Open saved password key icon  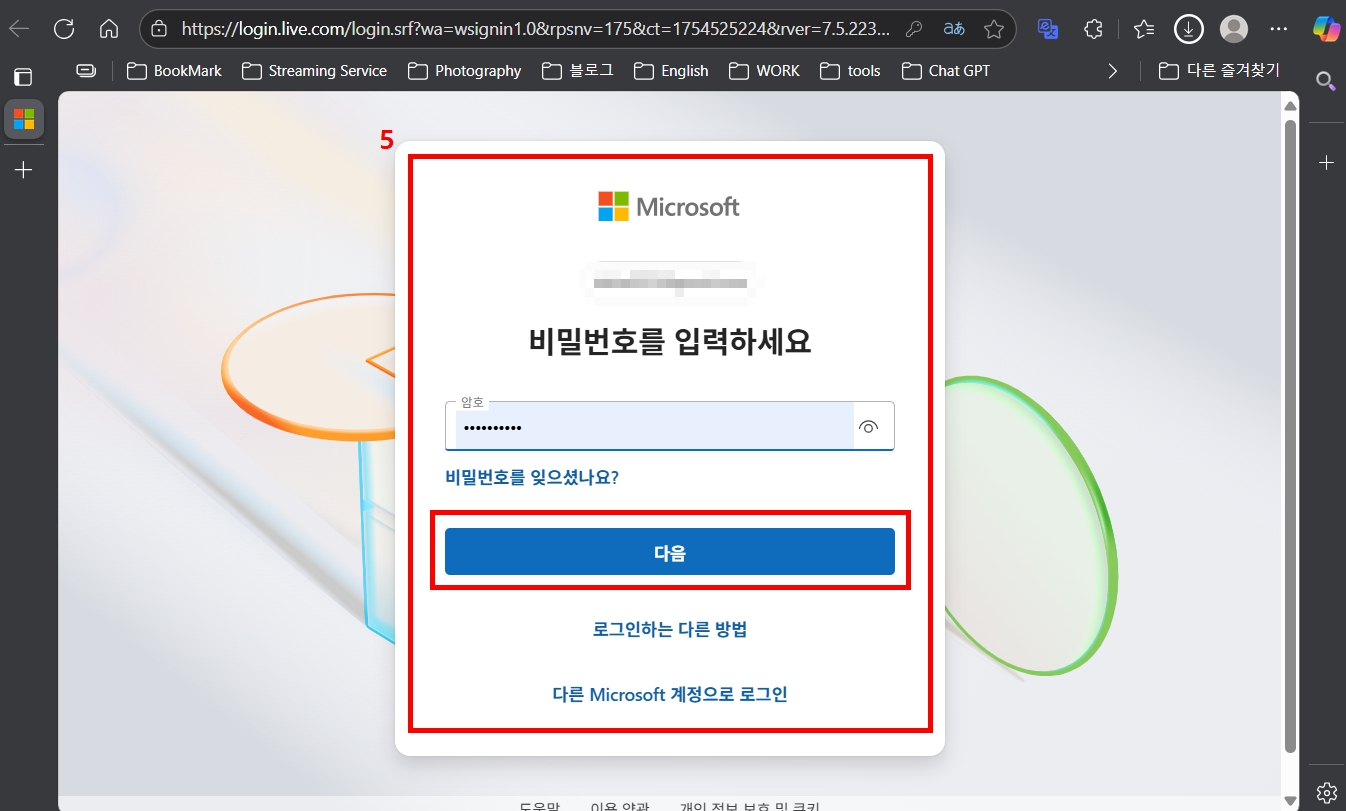[913, 30]
